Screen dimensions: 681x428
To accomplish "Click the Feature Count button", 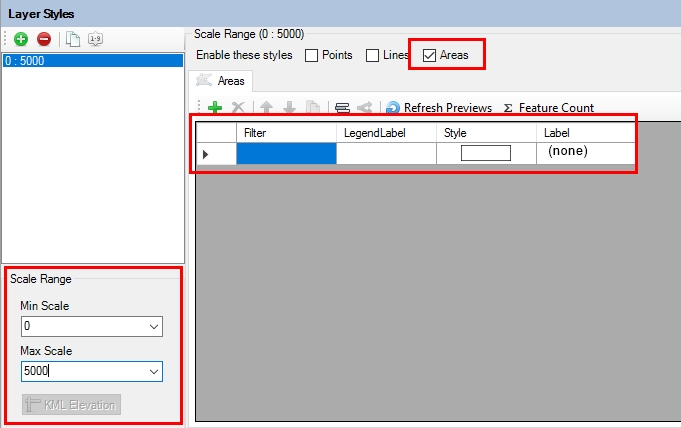I will (x=548, y=107).
